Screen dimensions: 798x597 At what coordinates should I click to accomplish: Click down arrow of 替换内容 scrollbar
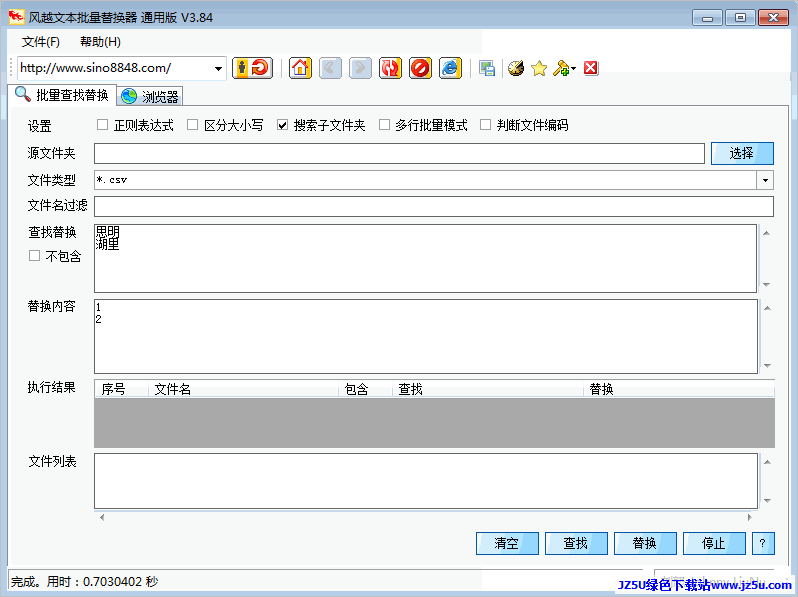[767, 365]
